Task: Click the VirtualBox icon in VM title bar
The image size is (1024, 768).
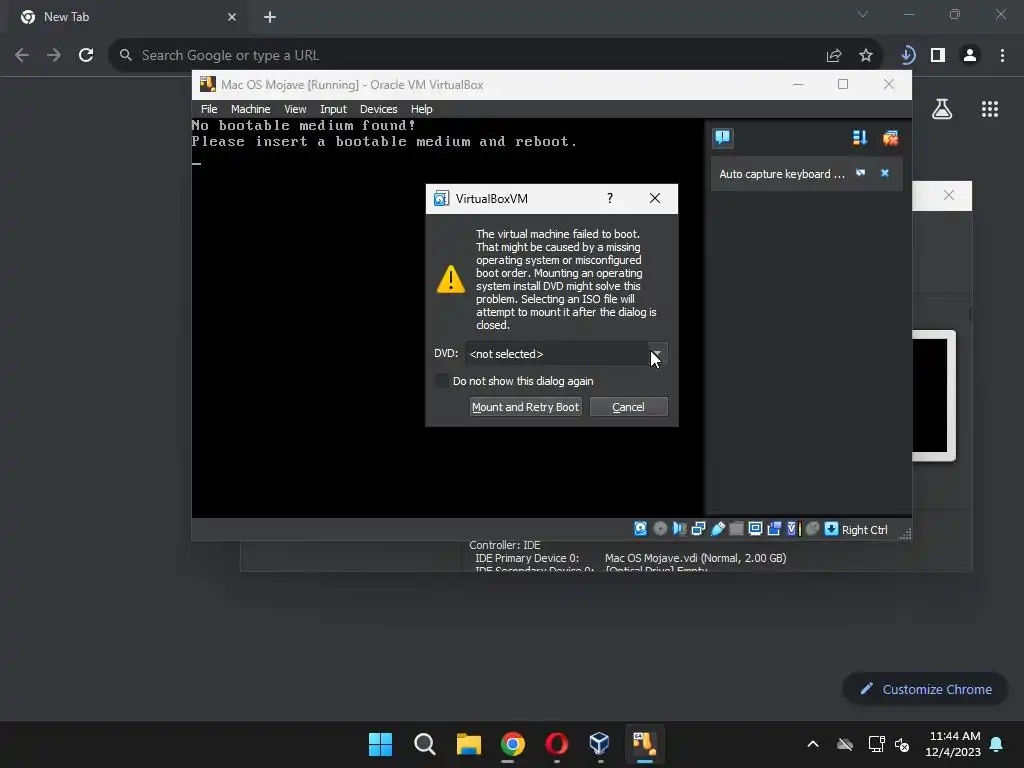Action: click(x=208, y=84)
